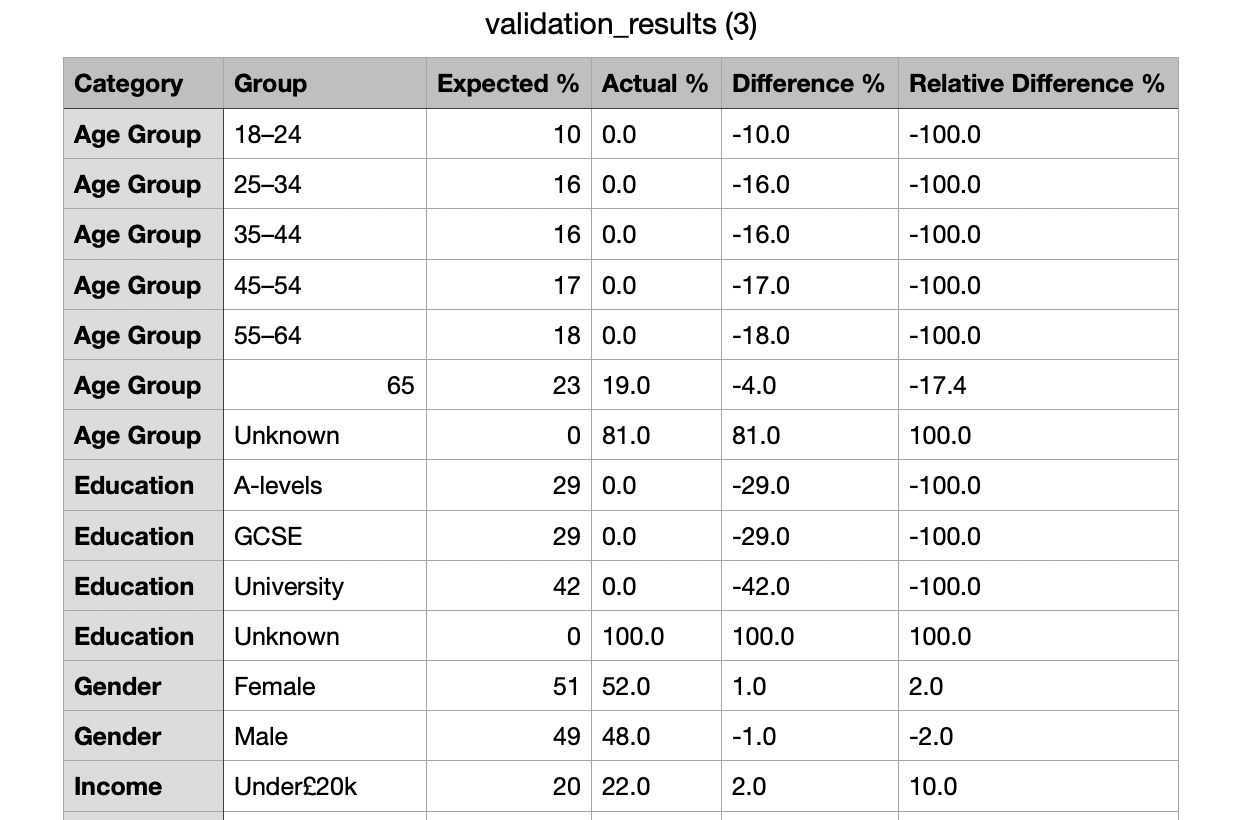Click the A-levels education cell
This screenshot has height=820, width=1254.
pos(278,486)
